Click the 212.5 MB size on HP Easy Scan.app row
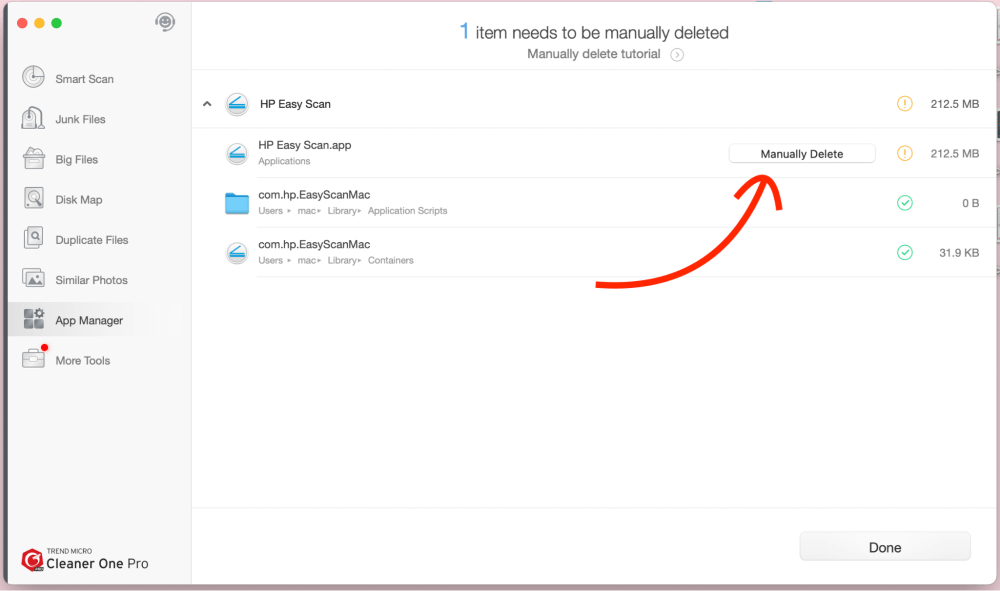 (x=954, y=154)
